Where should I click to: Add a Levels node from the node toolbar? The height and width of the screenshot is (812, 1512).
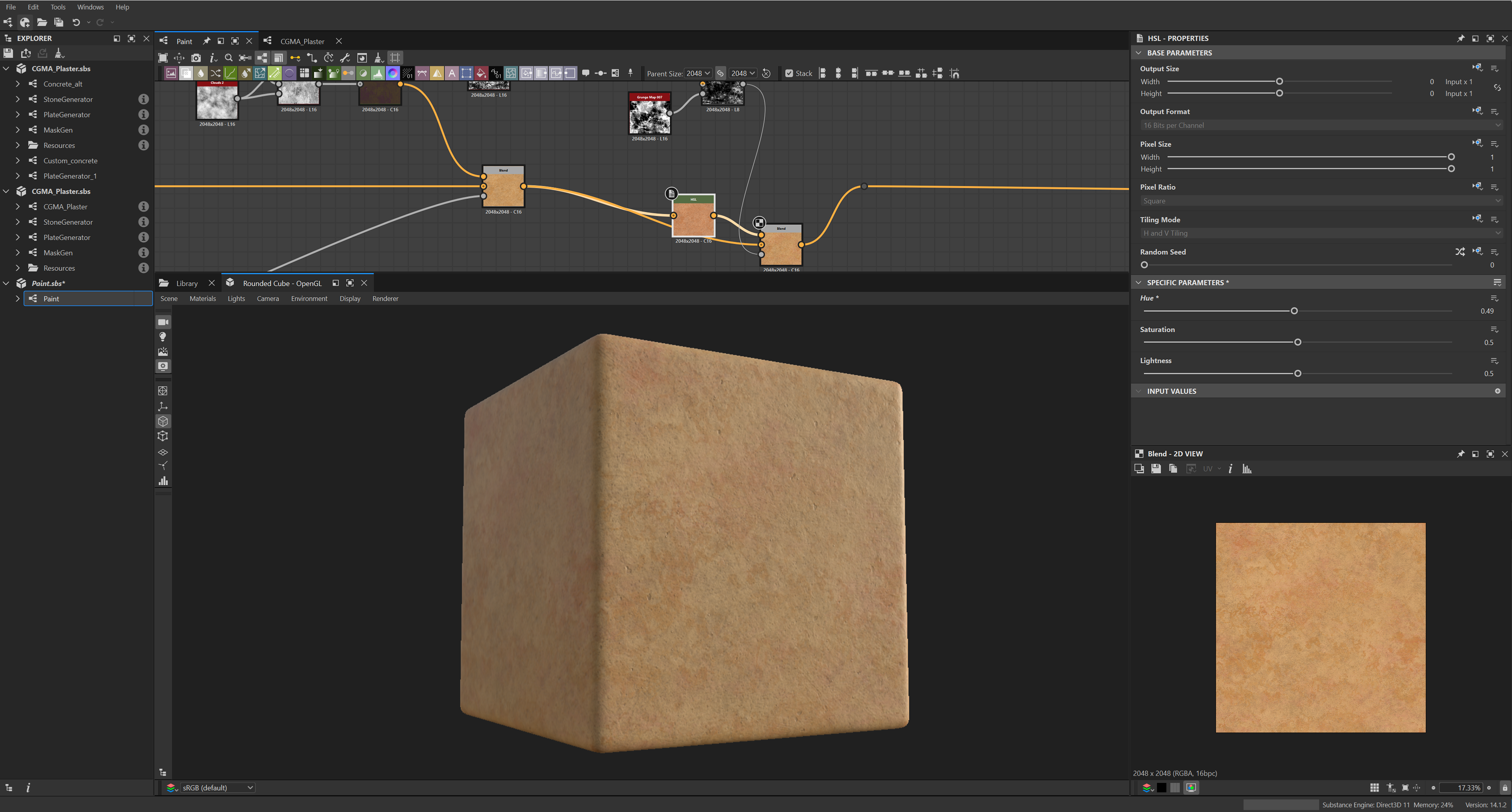click(x=378, y=73)
